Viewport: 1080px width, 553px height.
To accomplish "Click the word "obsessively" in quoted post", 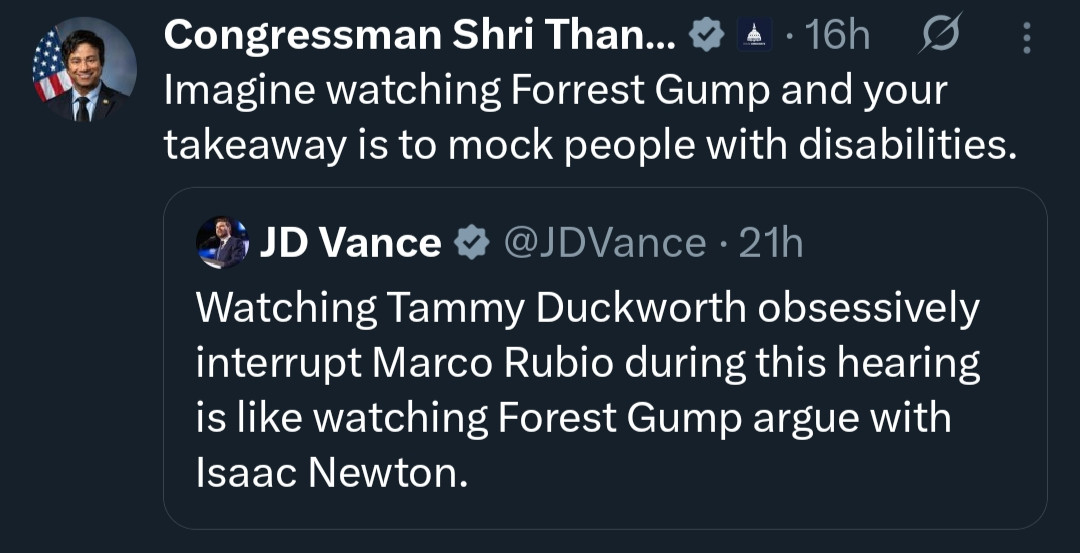I will tap(868, 309).
